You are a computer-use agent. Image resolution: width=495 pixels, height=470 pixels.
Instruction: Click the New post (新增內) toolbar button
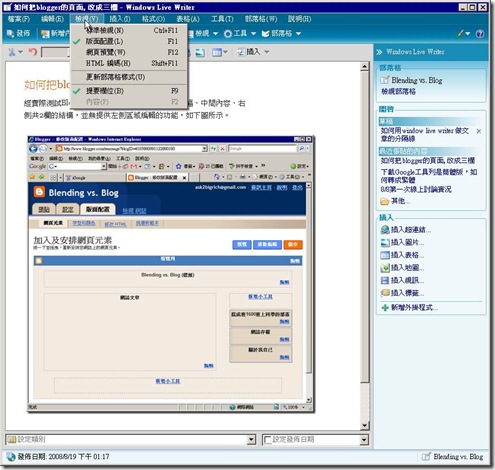pyautogui.click(x=55, y=33)
